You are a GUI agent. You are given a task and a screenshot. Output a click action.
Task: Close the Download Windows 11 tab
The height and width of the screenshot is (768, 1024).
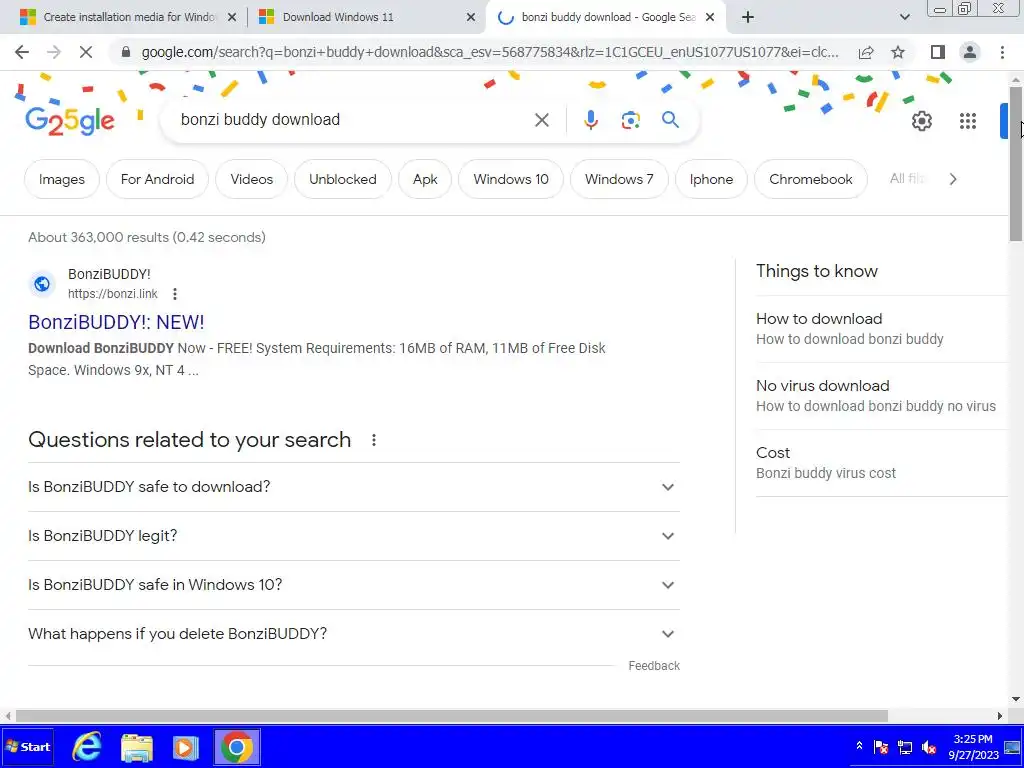coord(471,18)
